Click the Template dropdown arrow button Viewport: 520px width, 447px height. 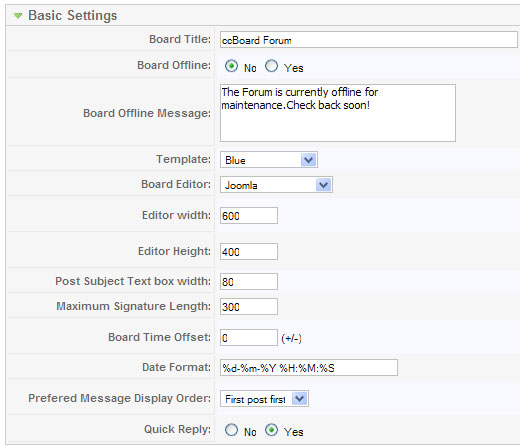tap(308, 160)
